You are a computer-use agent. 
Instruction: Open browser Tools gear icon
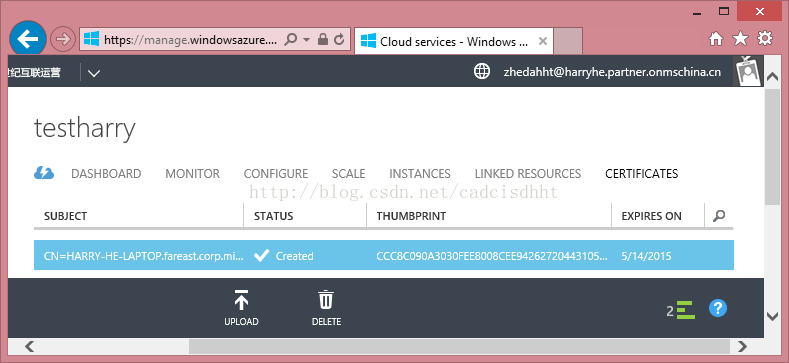pyautogui.click(x=765, y=39)
